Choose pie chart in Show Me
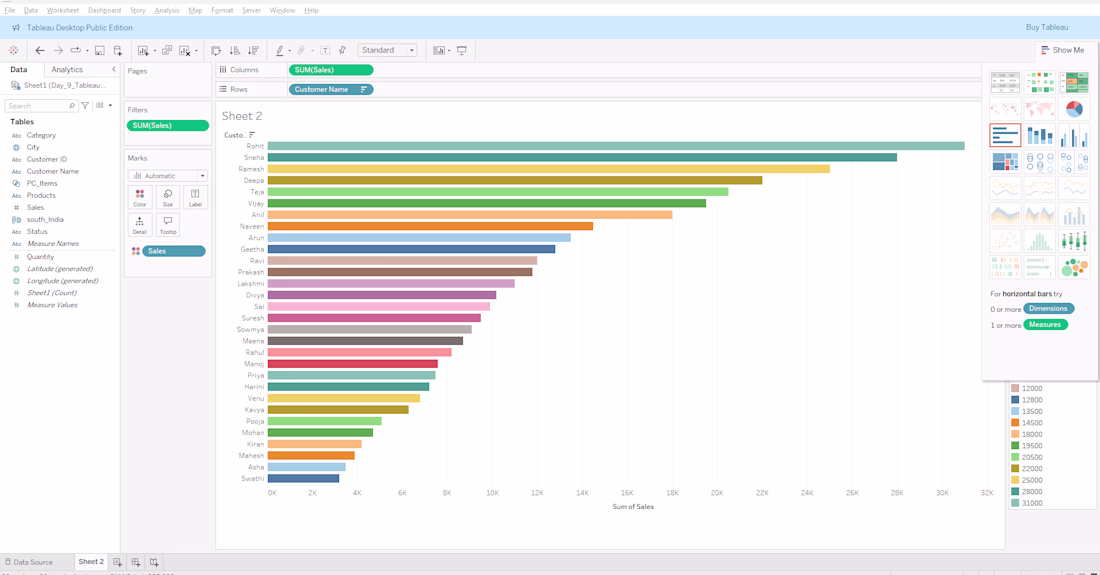1100x575 pixels. click(1074, 109)
